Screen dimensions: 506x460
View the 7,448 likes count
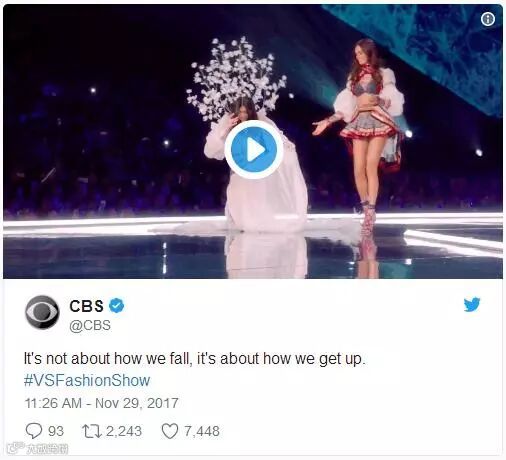(x=202, y=431)
